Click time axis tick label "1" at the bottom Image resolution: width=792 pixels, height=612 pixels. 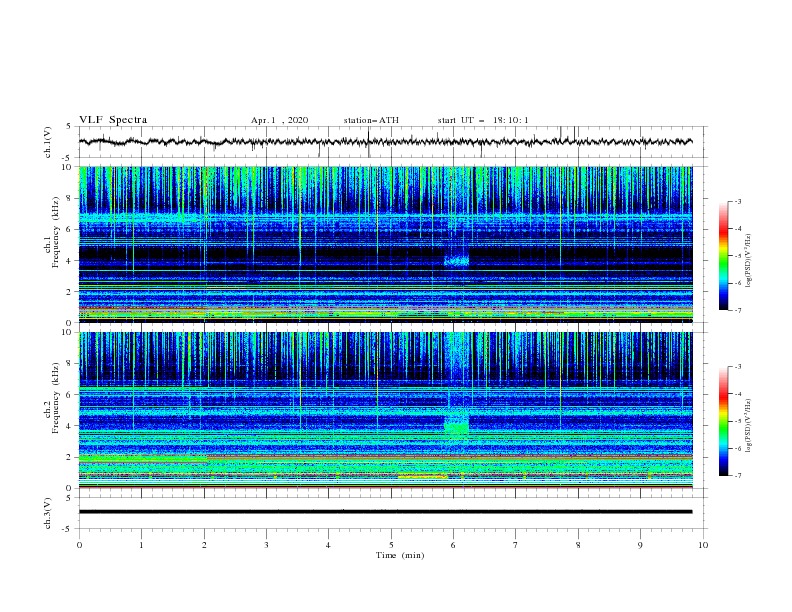pos(141,545)
